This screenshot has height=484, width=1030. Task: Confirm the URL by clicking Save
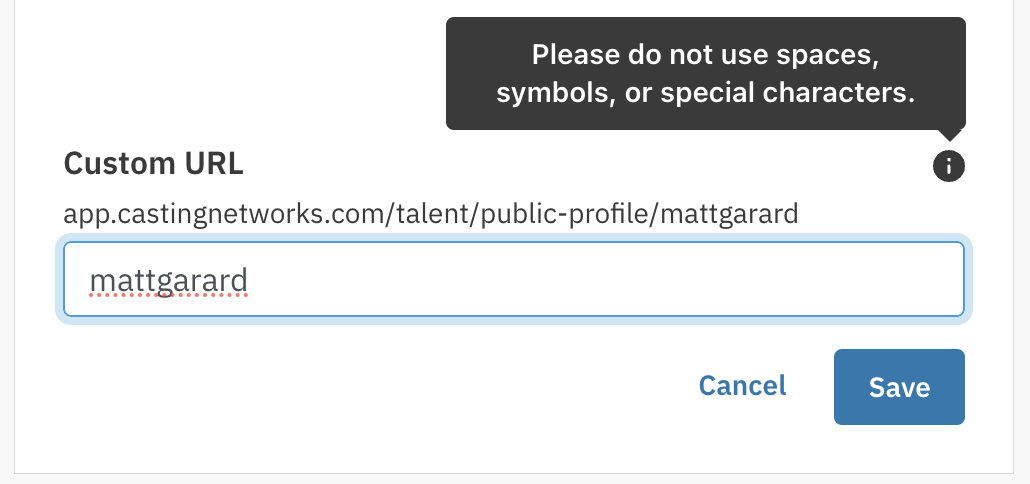point(899,387)
